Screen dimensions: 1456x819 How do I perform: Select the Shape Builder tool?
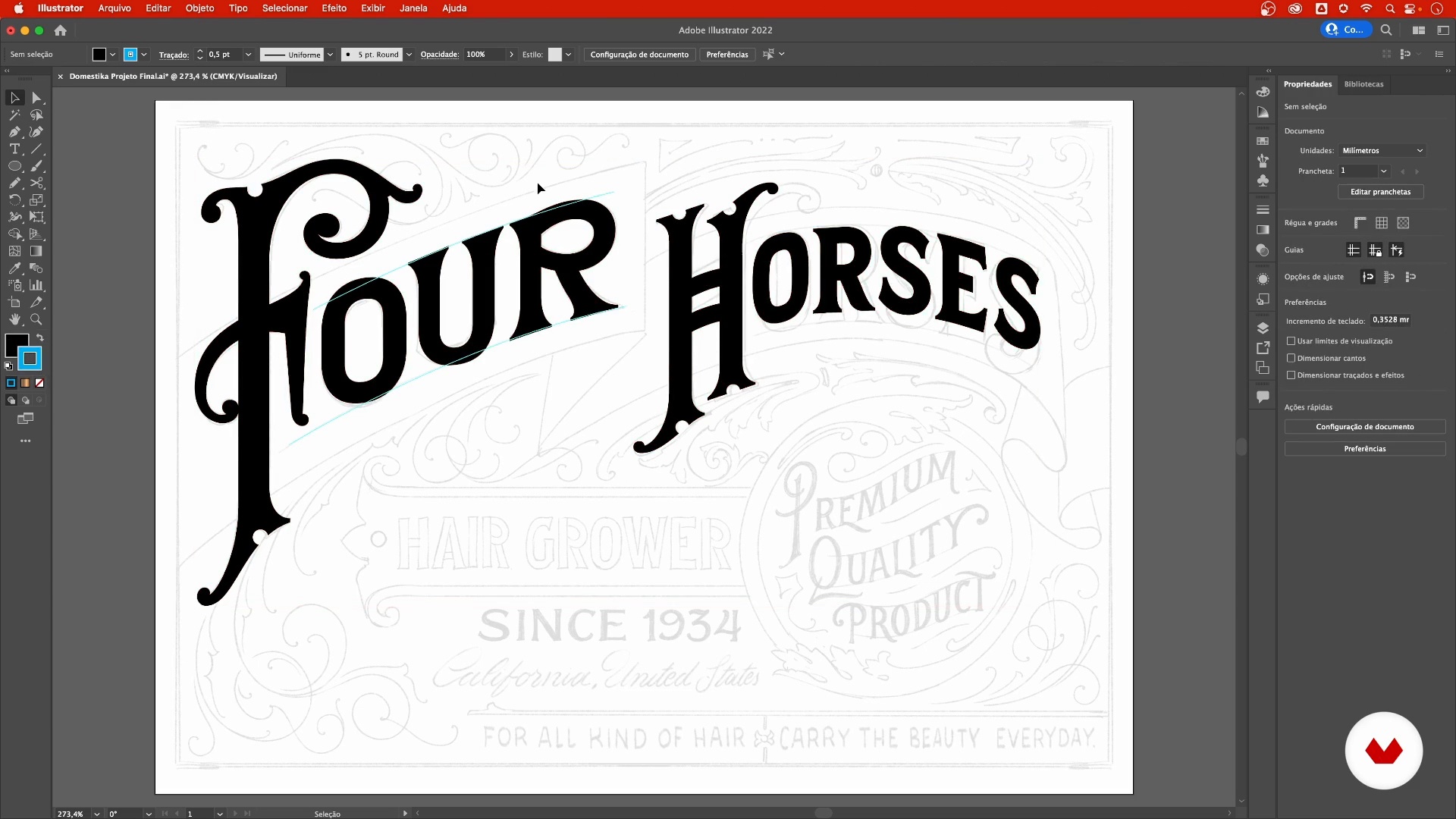click(x=14, y=234)
